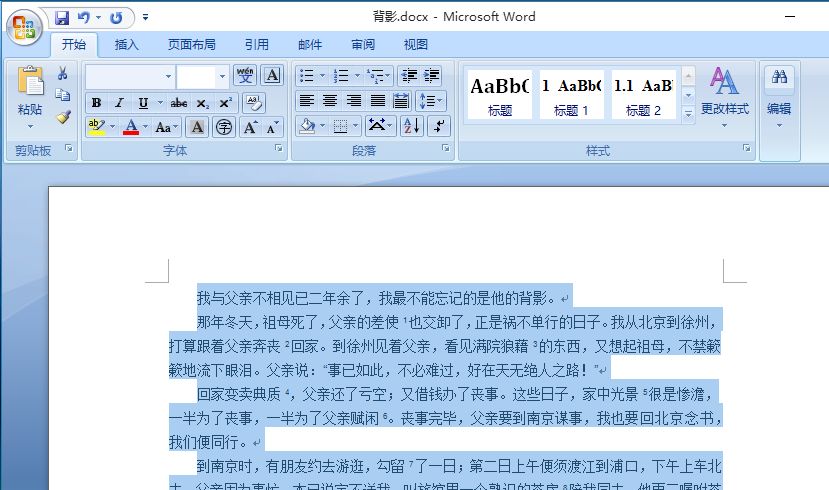Open font name dropdown arrow
This screenshot has width=829, height=490.
(168, 76)
